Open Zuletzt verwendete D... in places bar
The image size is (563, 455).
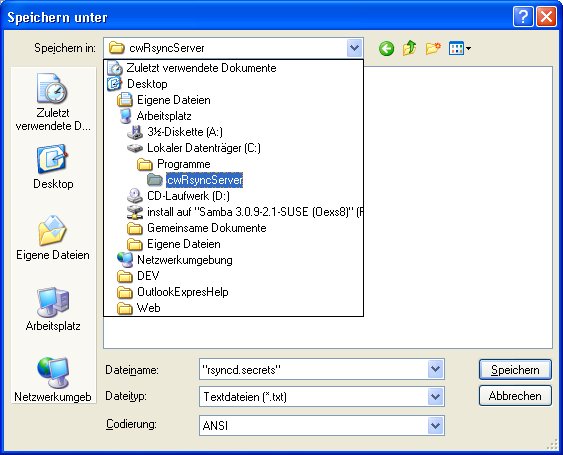coord(53,102)
